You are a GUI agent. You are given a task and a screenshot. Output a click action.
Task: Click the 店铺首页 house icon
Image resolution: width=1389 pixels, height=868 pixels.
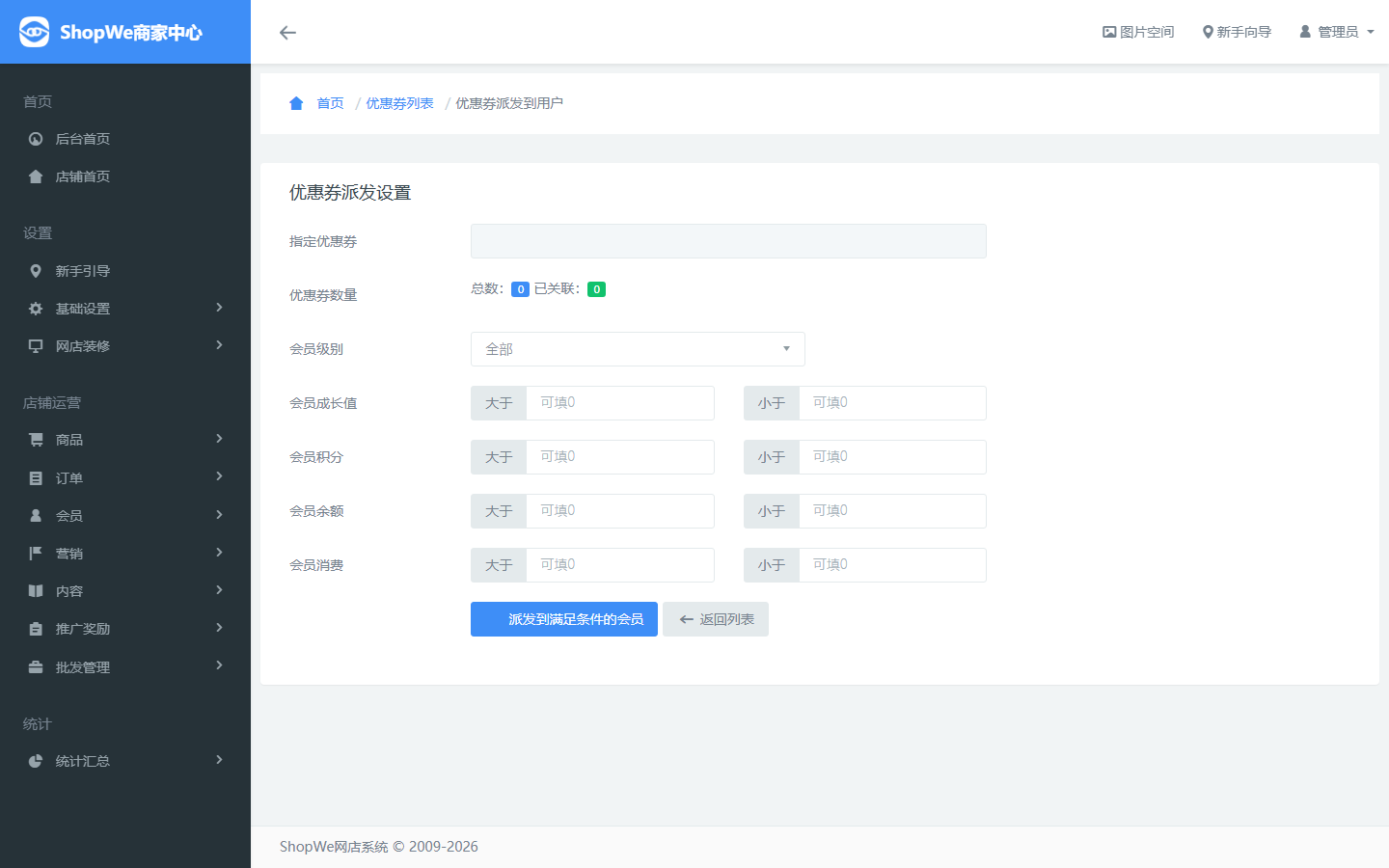click(x=36, y=176)
